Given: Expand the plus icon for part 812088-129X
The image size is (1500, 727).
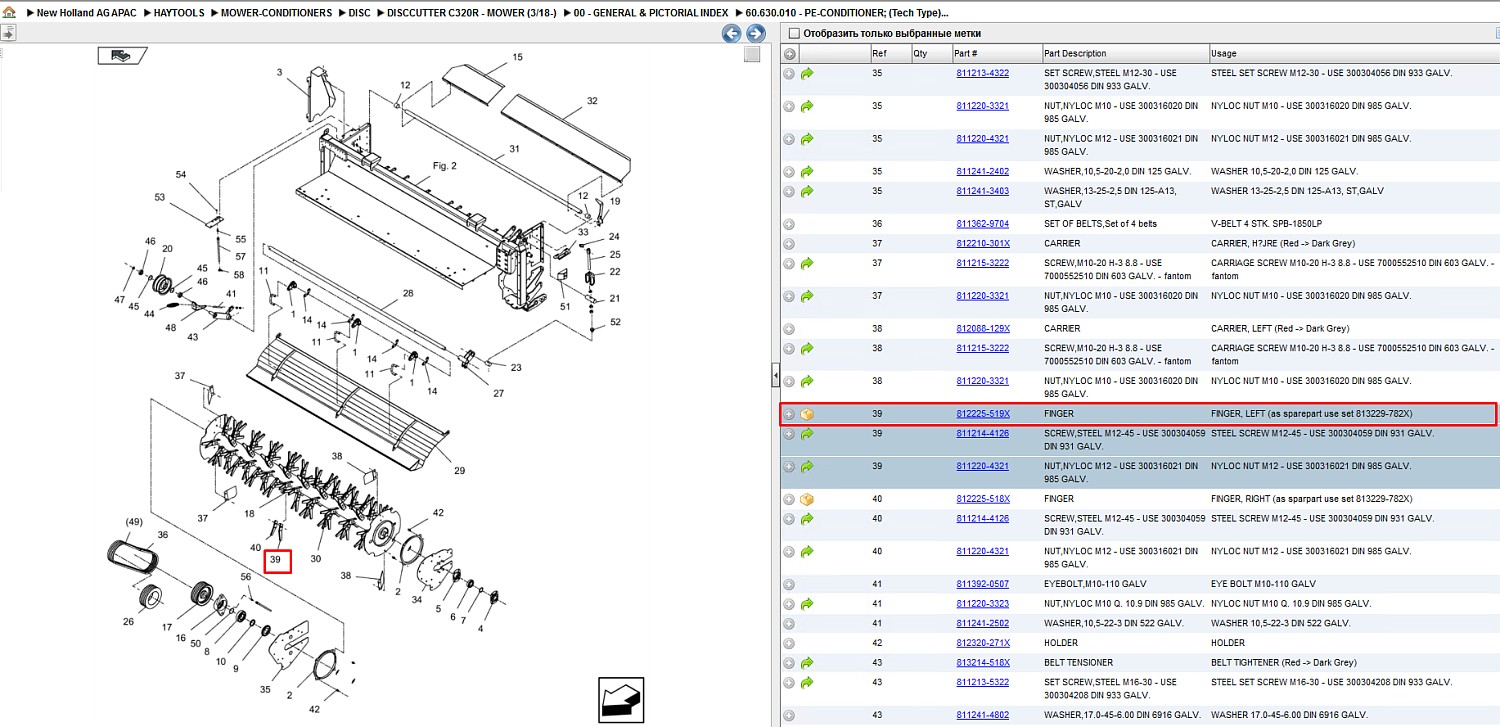Looking at the screenshot, I should (x=789, y=328).
